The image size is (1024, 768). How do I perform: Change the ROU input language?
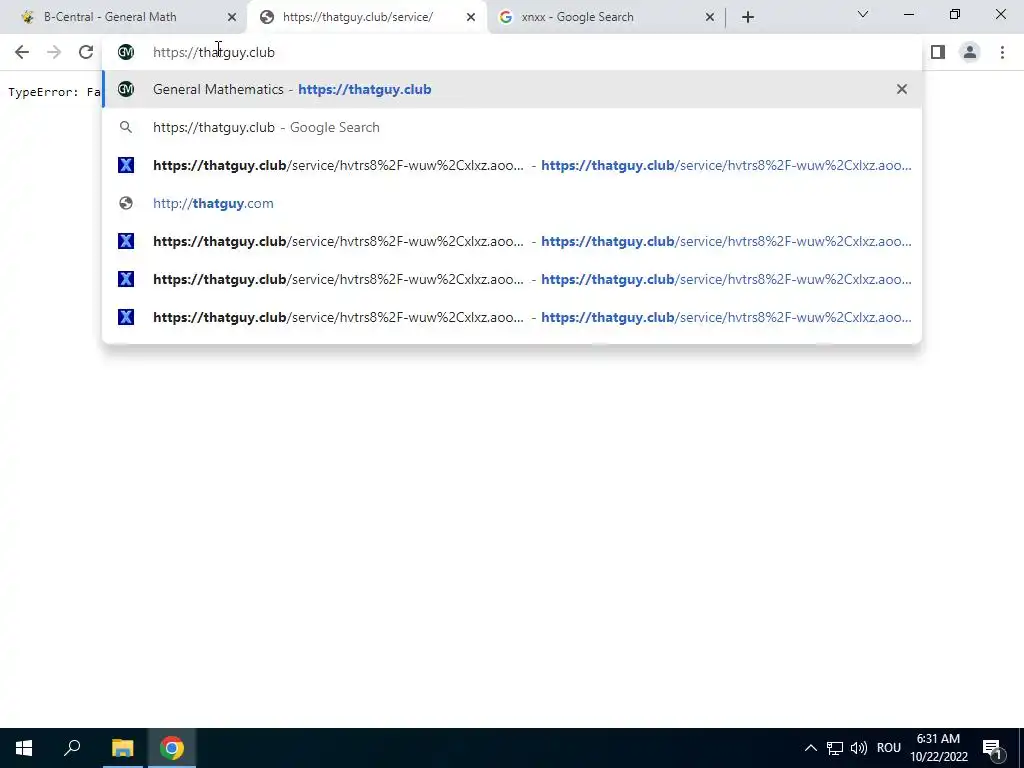tap(888, 748)
